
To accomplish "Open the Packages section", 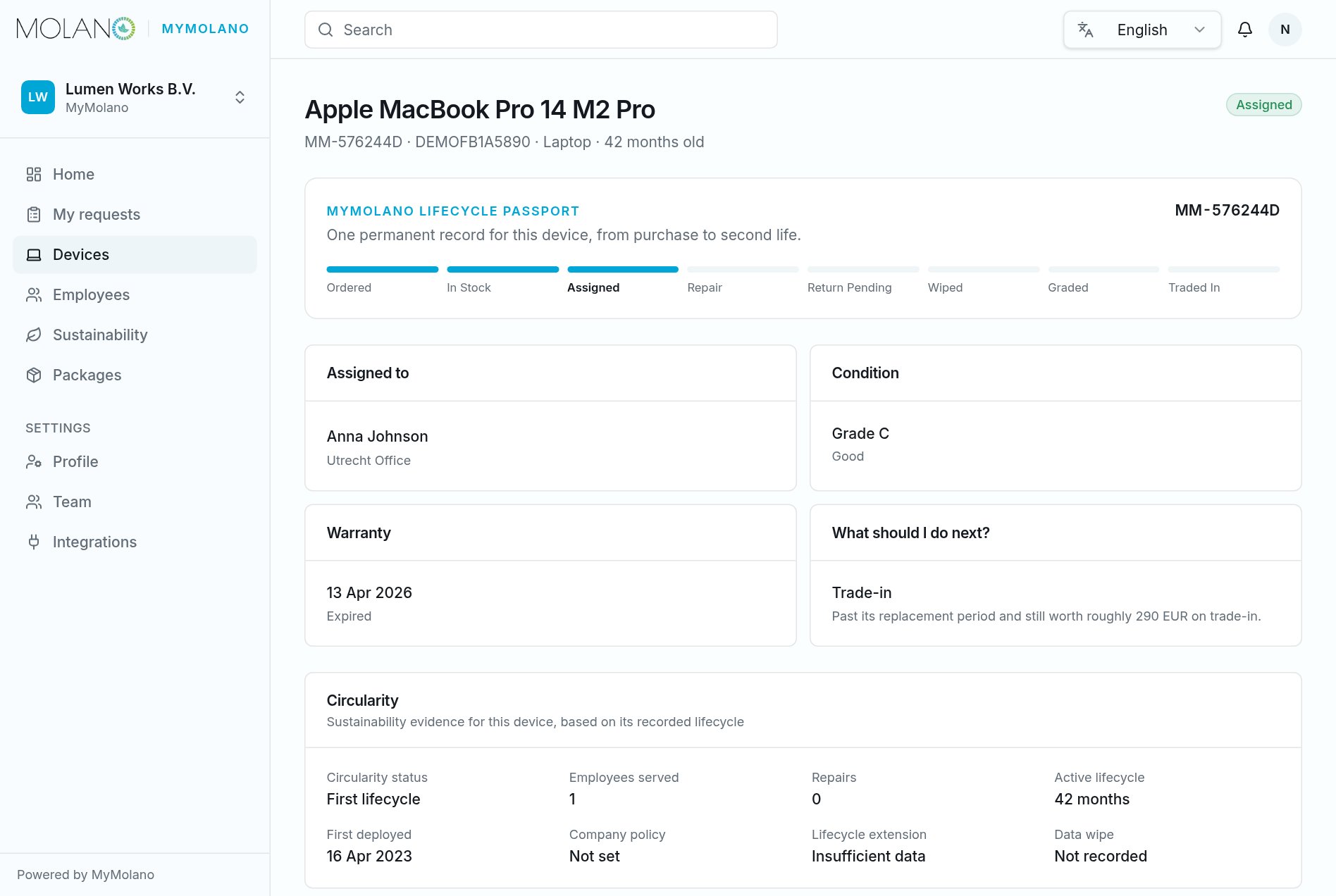I will pos(135,375).
